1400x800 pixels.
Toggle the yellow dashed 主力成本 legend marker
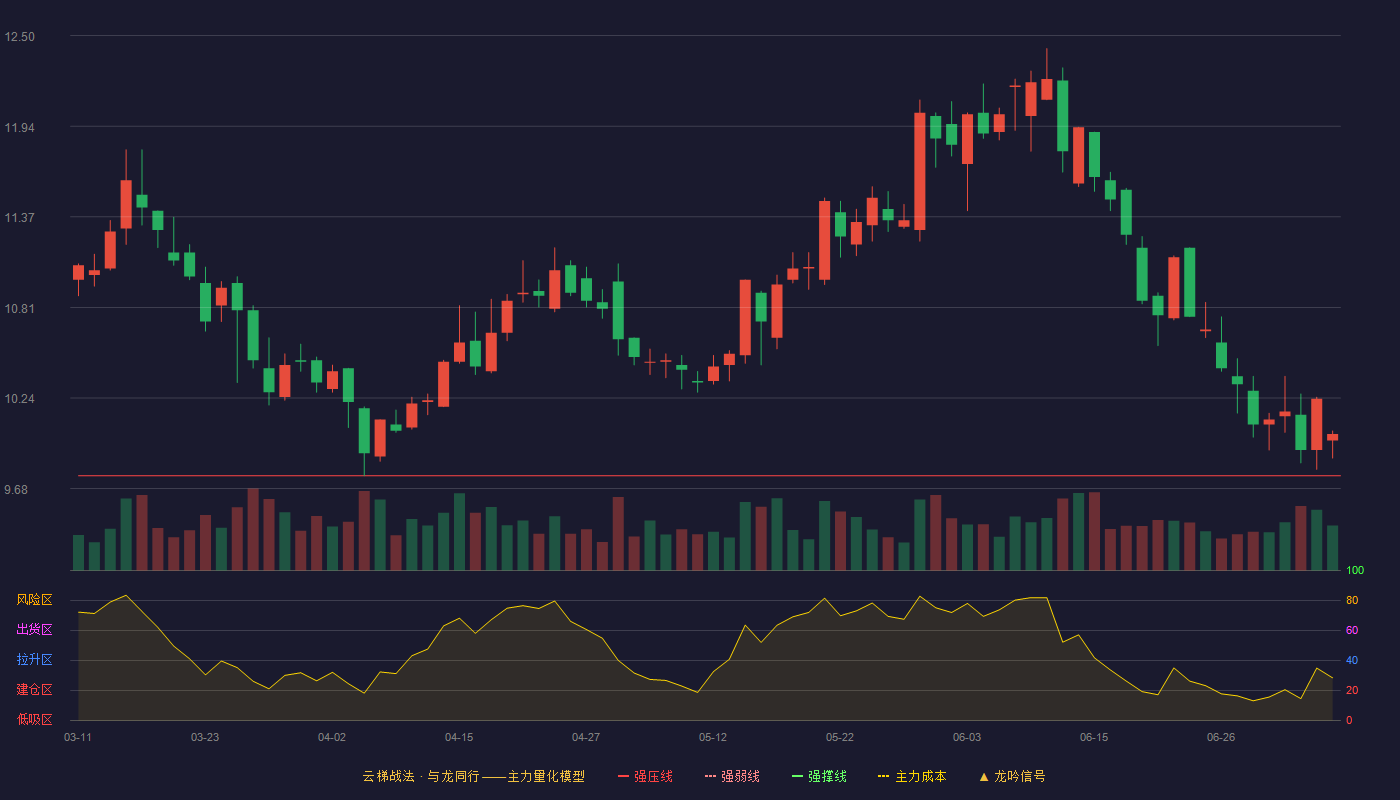coord(884,776)
